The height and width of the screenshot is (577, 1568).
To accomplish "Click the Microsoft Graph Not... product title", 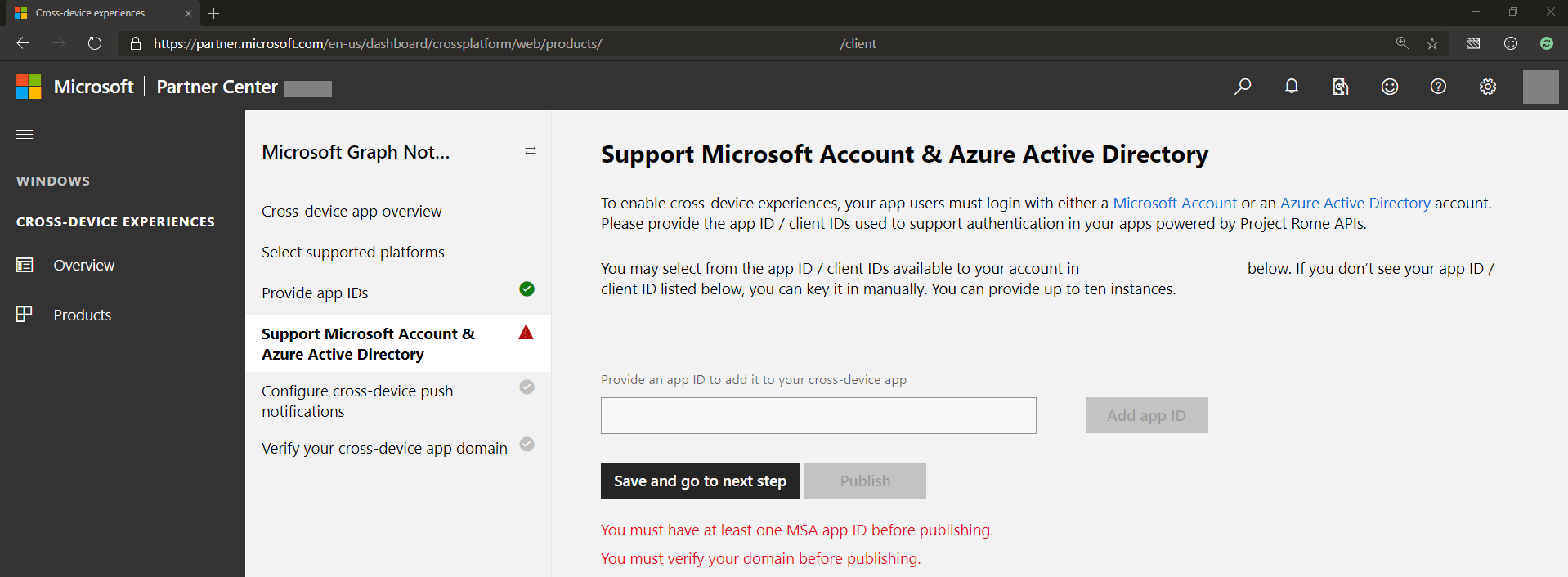I will point(356,152).
